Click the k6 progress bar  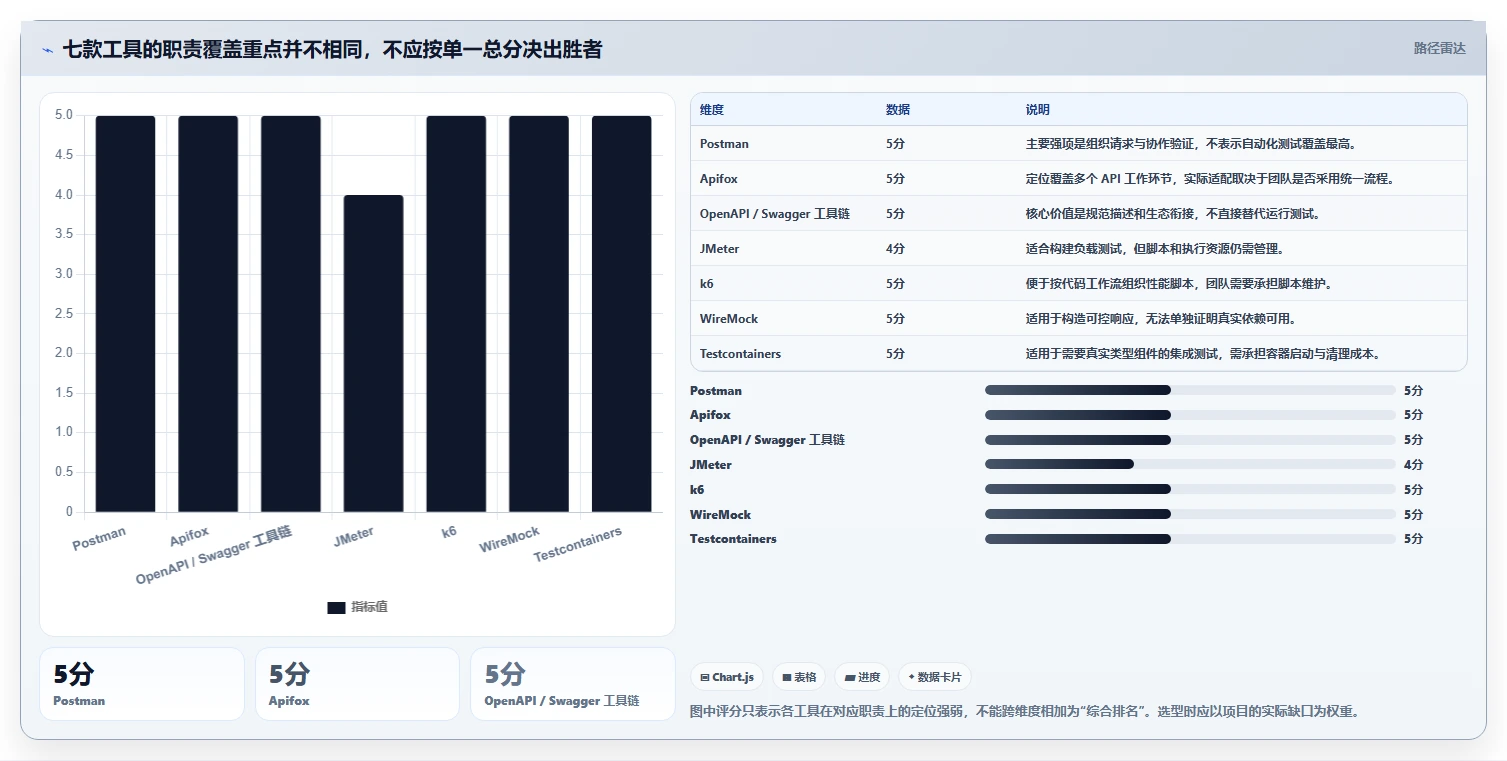click(1190, 489)
